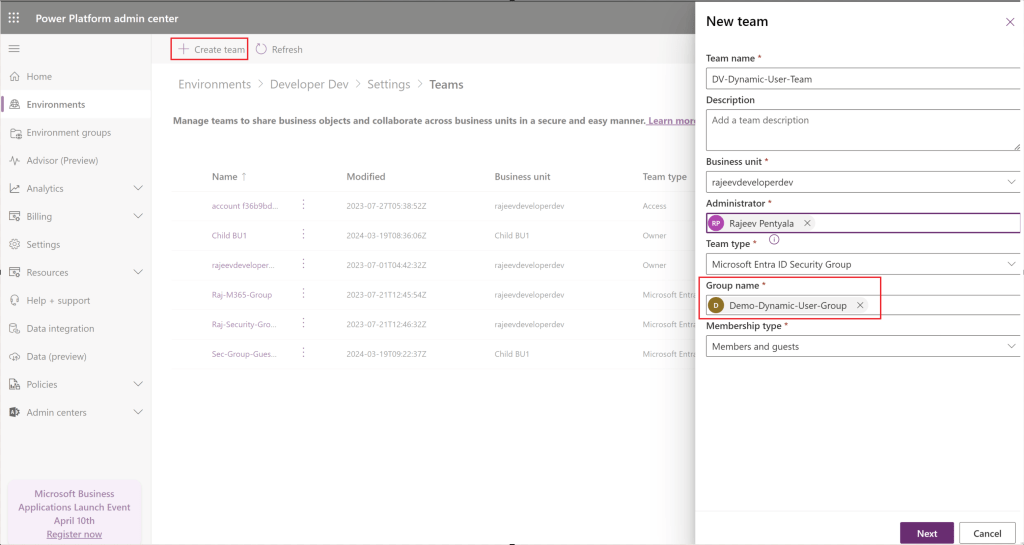Screen dimensions: 1024x545
Task: Click the Team name input field
Action: tap(862, 78)
